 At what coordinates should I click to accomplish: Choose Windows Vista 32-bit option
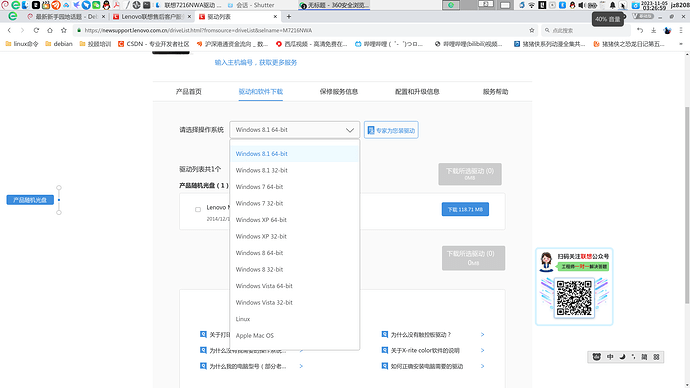coord(294,302)
